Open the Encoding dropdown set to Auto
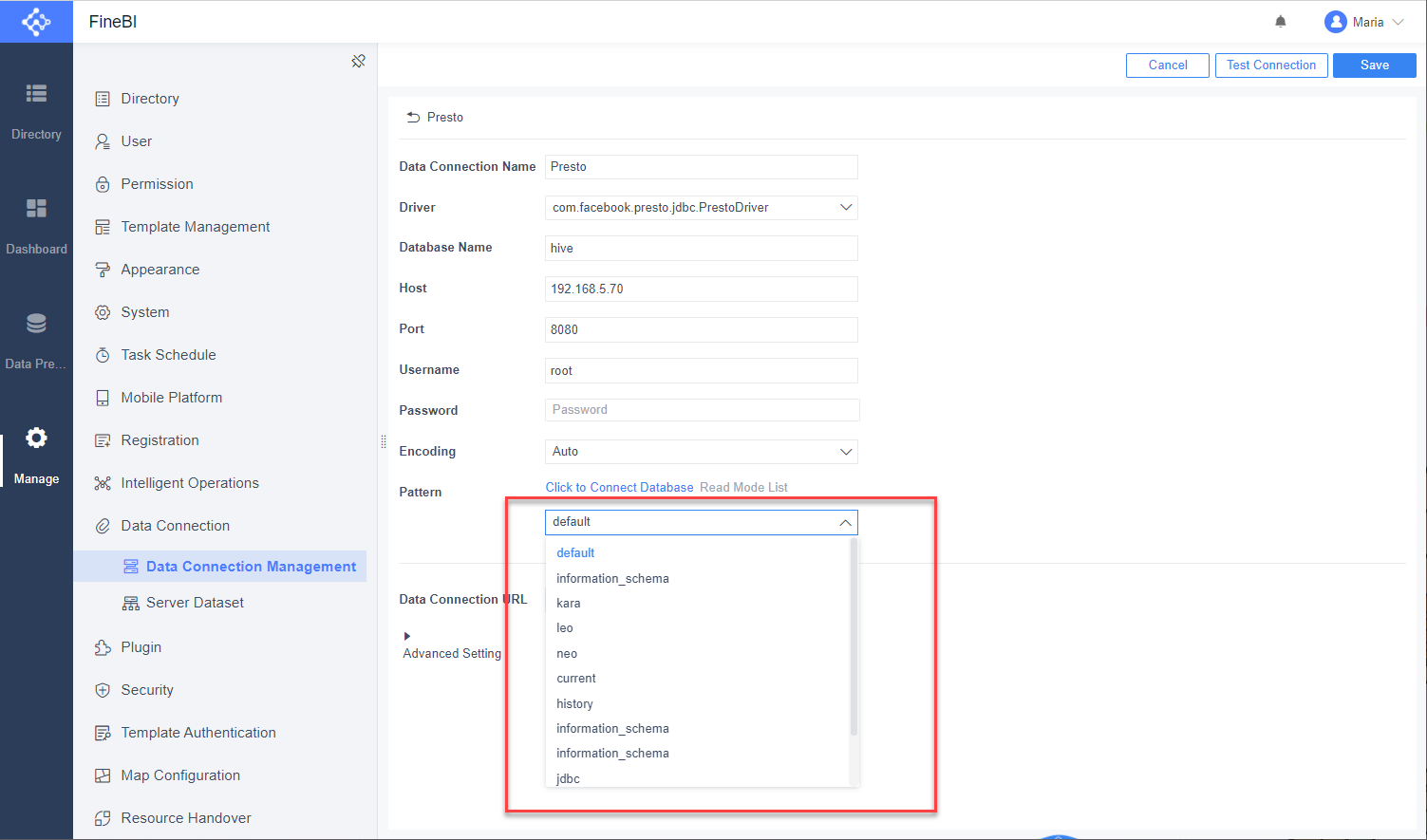This screenshot has height=840, width=1427. pyautogui.click(x=702, y=452)
